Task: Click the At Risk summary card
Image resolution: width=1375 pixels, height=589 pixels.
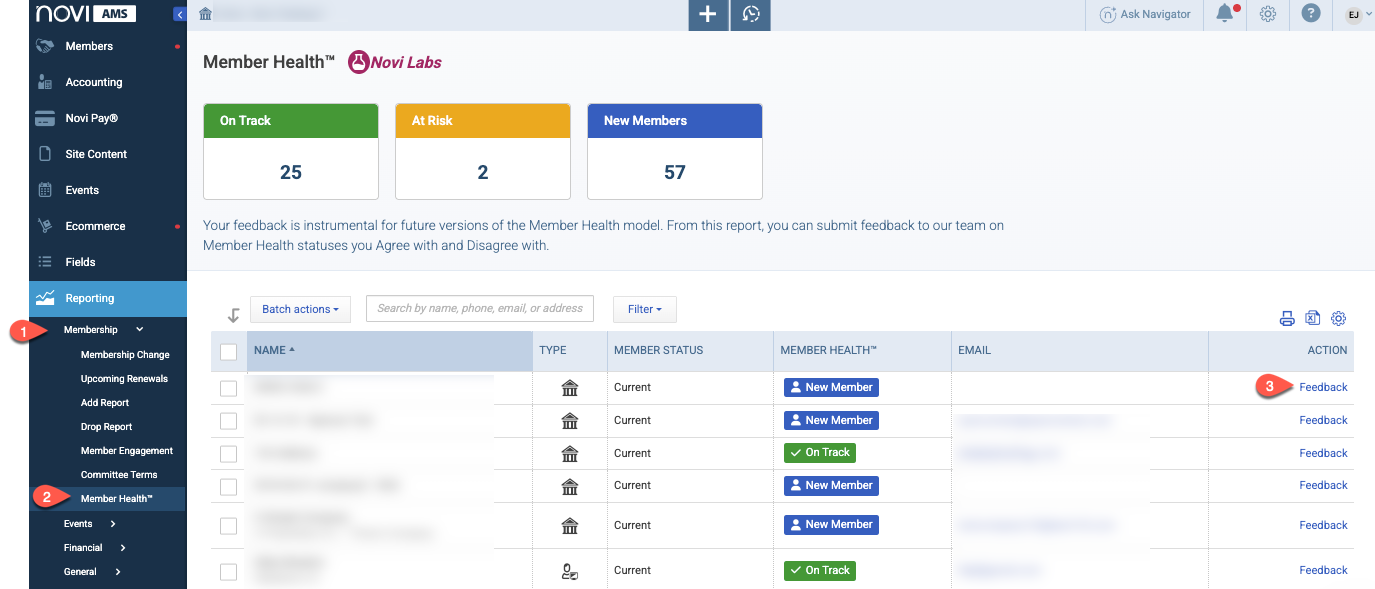Action: click(x=483, y=151)
